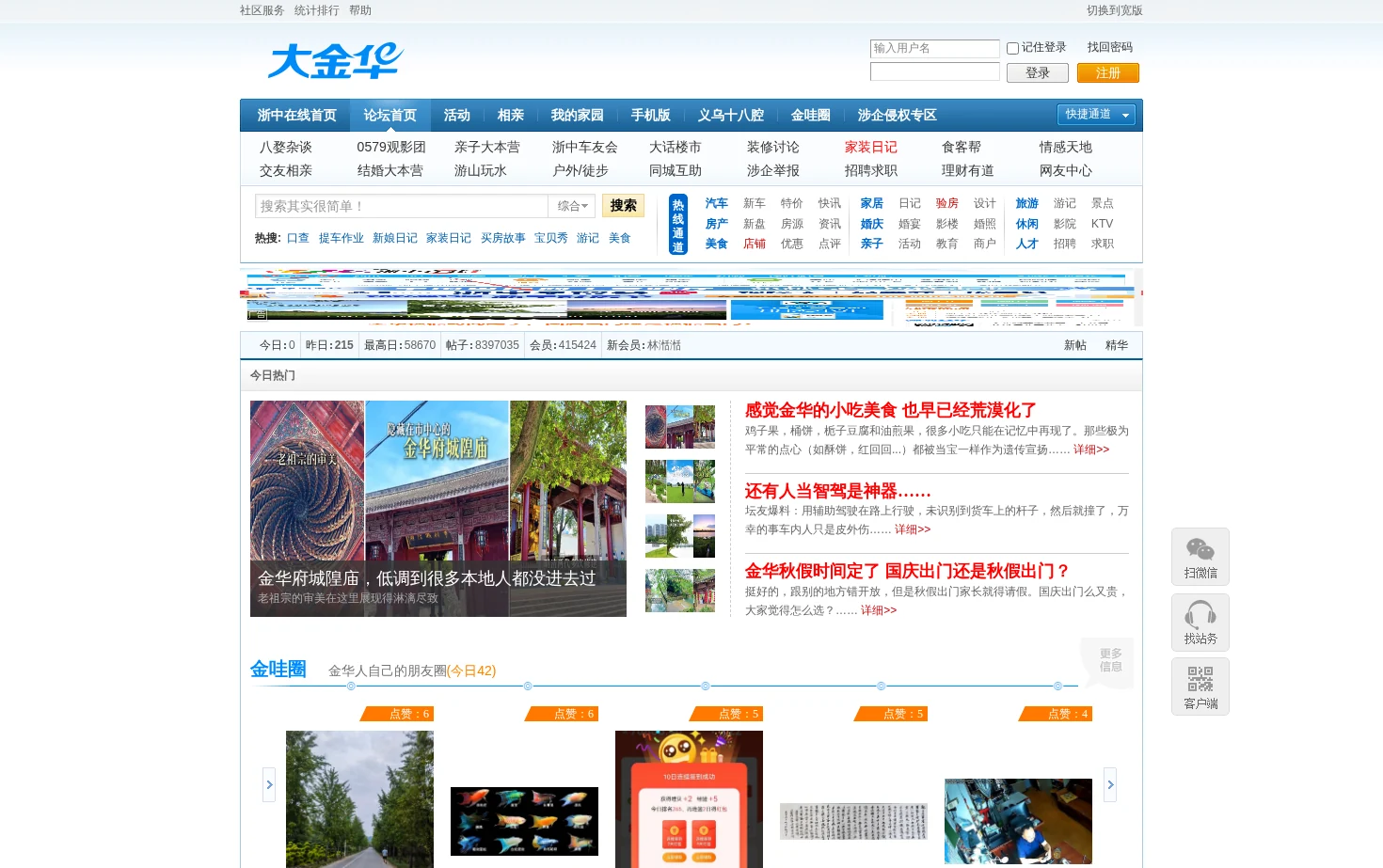Open the 综合 search type dropdown
This screenshot has height=868, width=1383.
point(572,206)
